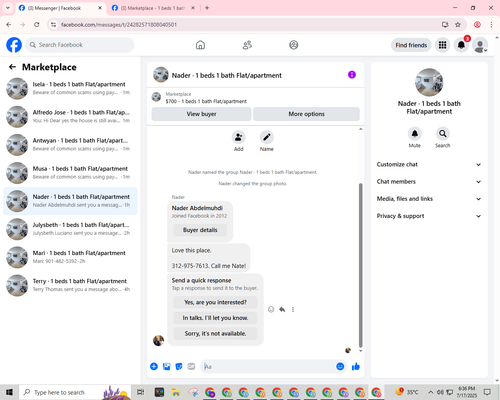
Task: Click the Add people icon in chat
Action: [239, 137]
